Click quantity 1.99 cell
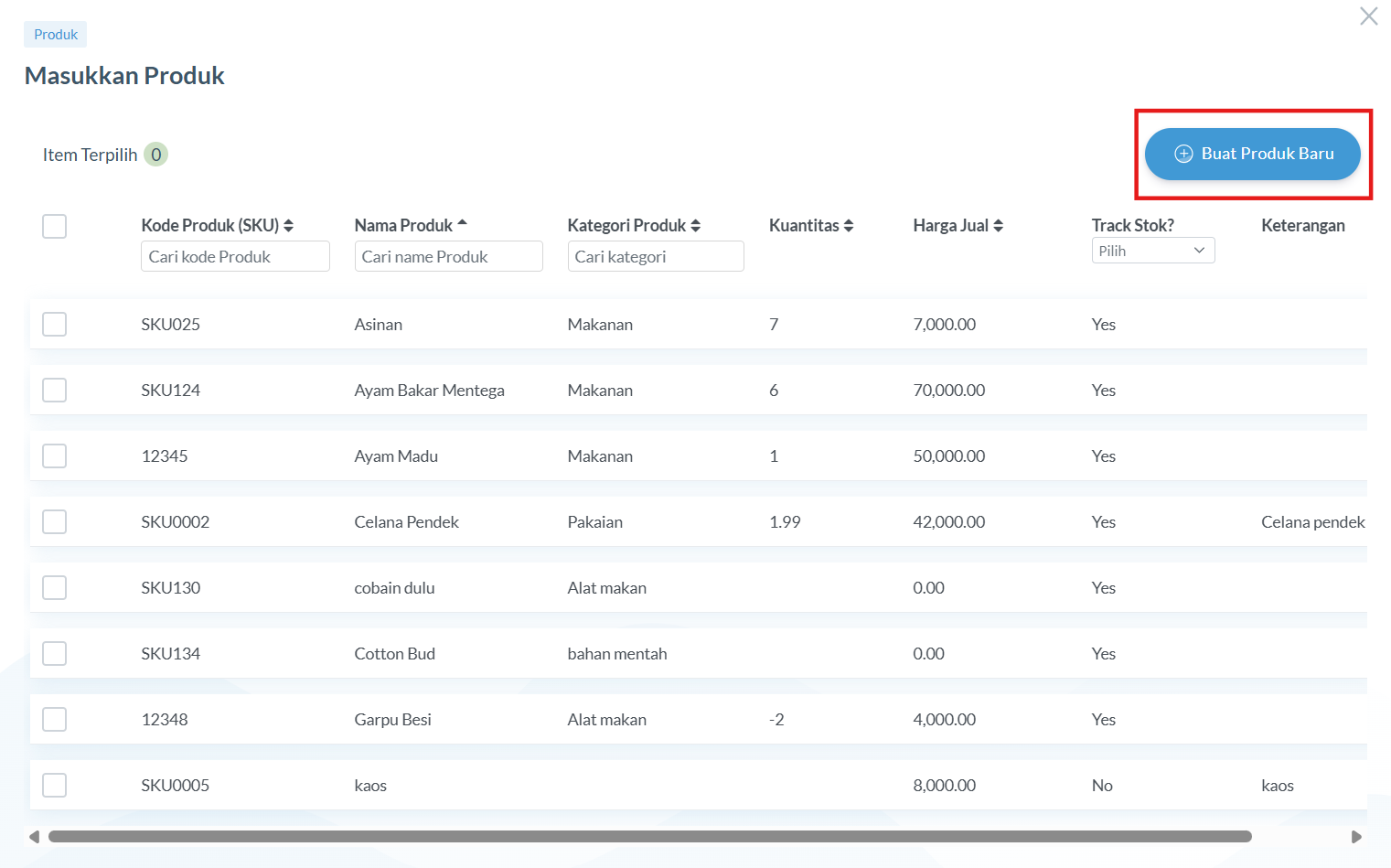This screenshot has height=868, width=1391. [785, 522]
